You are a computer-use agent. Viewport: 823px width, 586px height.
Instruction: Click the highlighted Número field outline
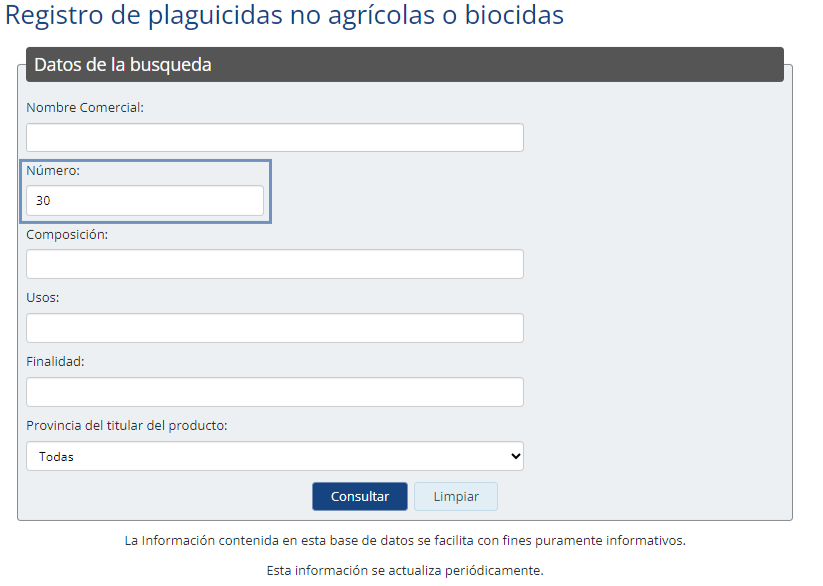point(147,191)
